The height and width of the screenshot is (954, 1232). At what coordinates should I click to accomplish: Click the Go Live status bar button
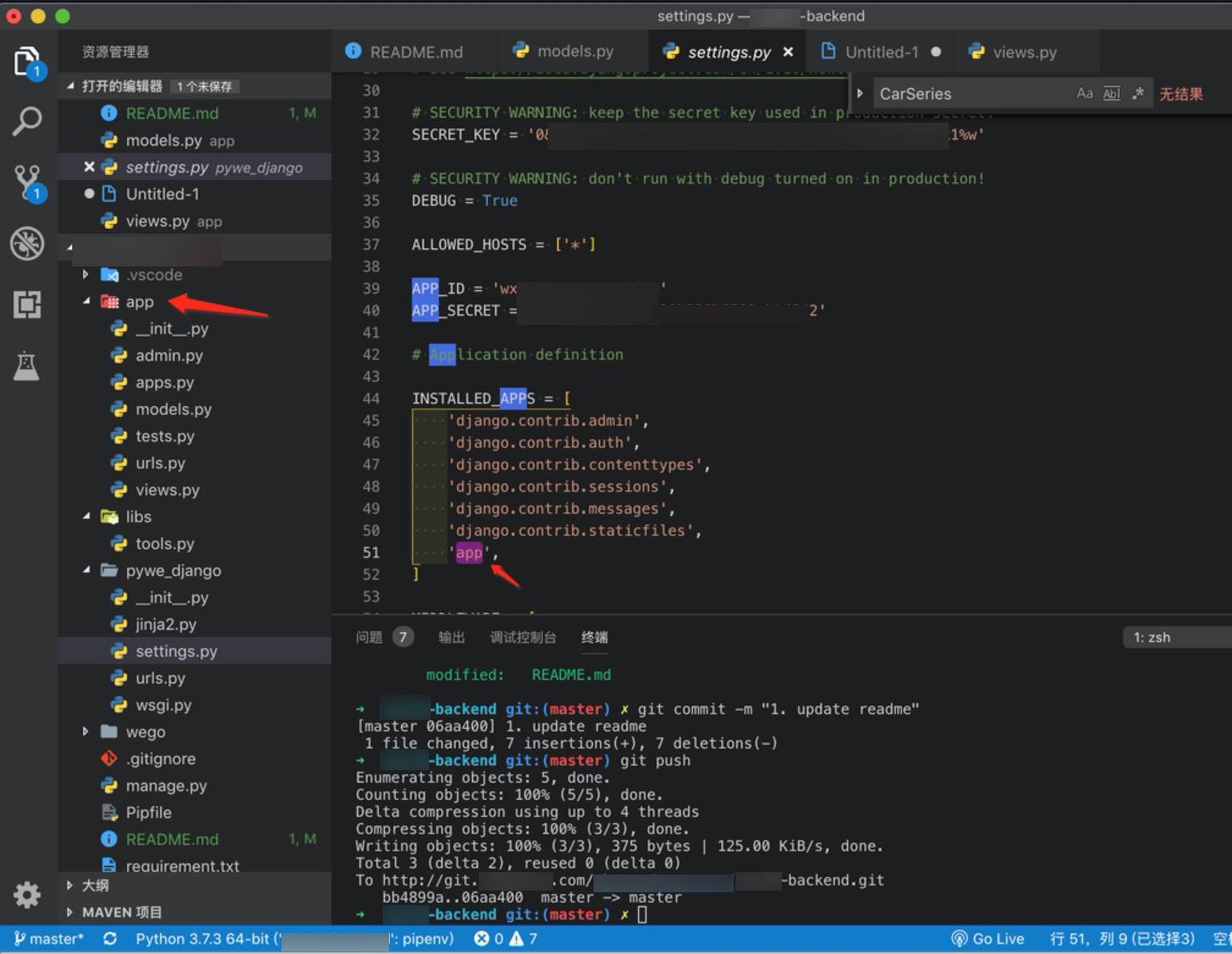click(x=988, y=939)
